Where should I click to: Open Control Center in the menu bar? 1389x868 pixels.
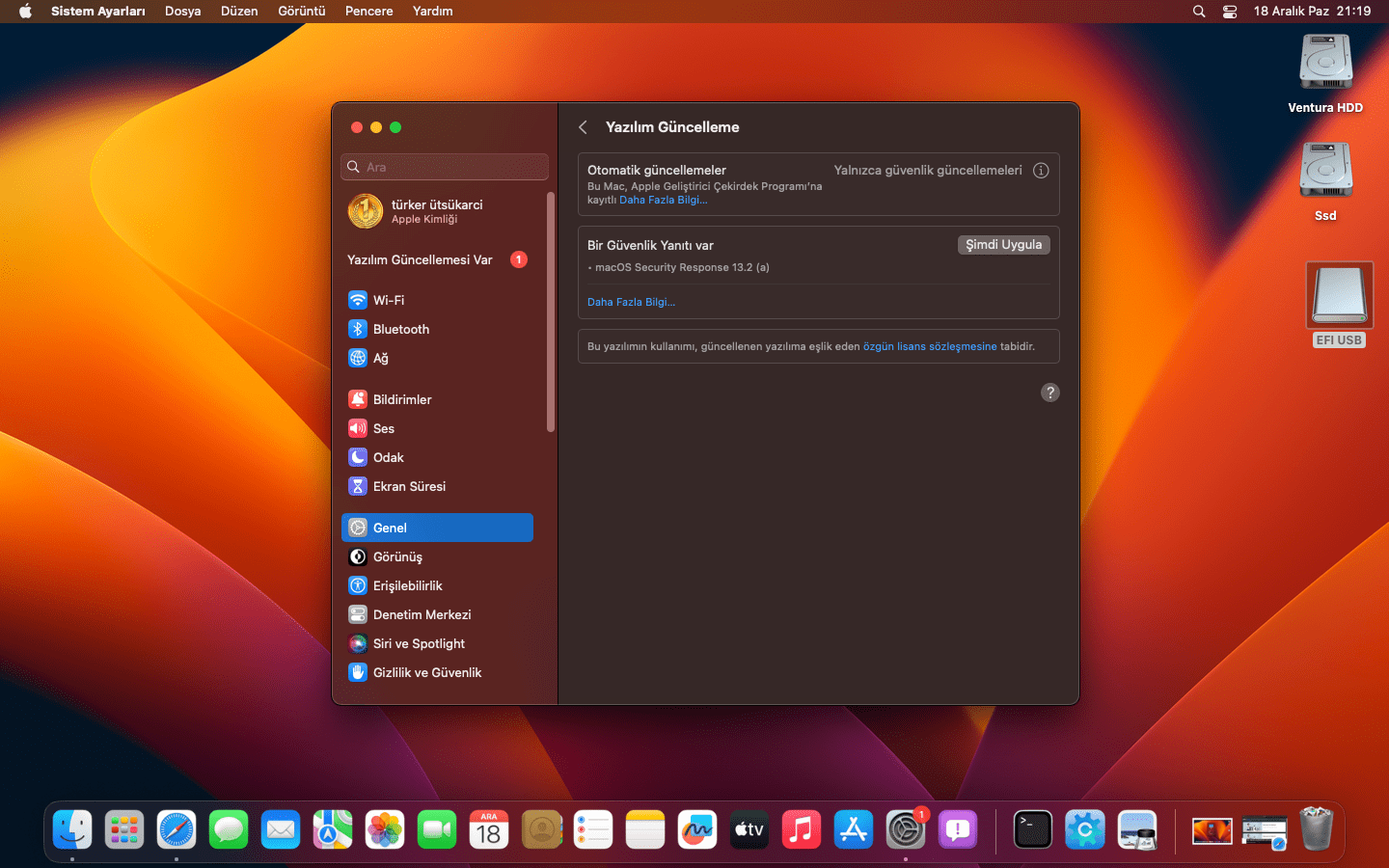[x=1230, y=12]
